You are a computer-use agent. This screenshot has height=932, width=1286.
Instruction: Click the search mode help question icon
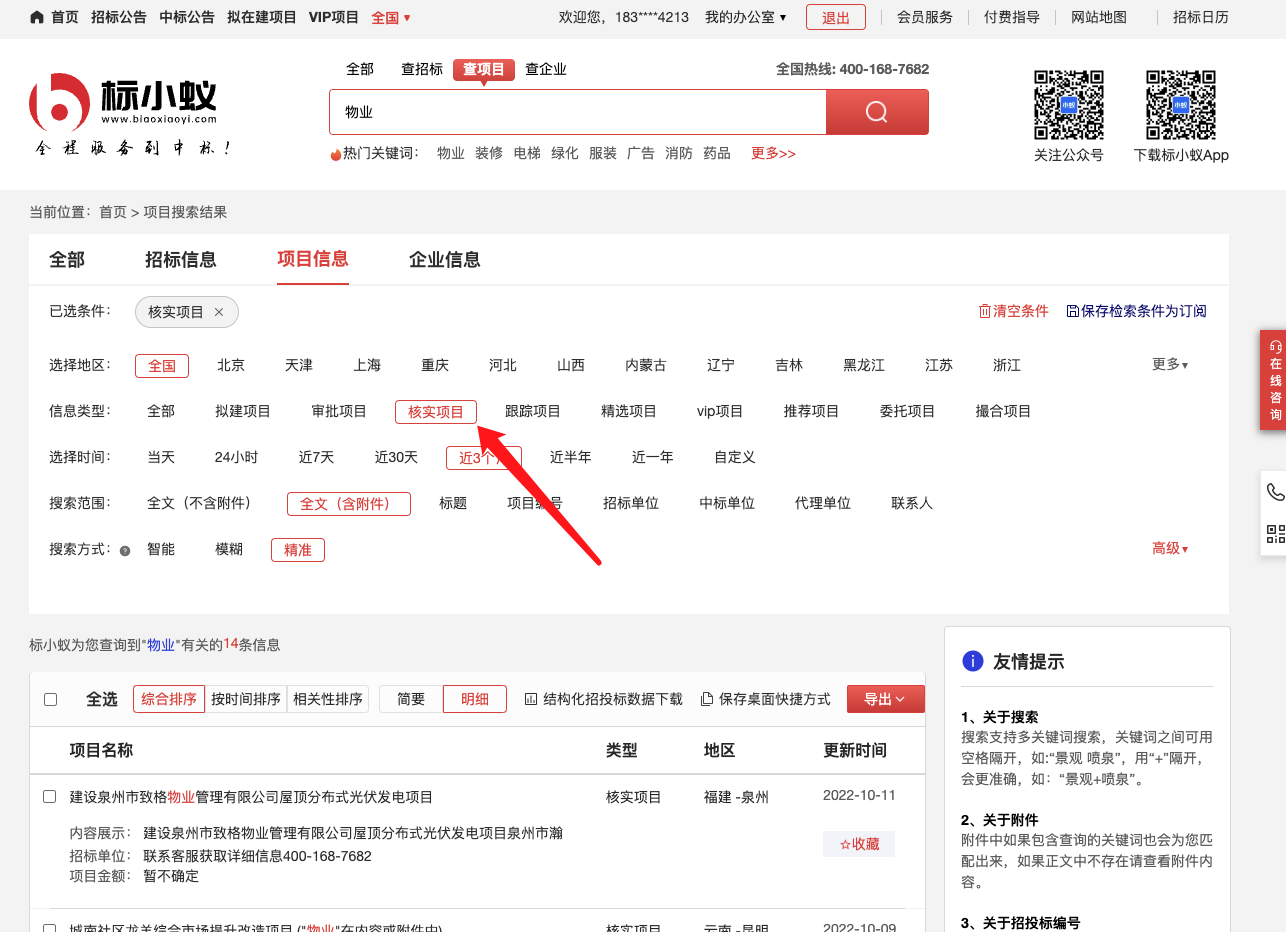click(125, 550)
